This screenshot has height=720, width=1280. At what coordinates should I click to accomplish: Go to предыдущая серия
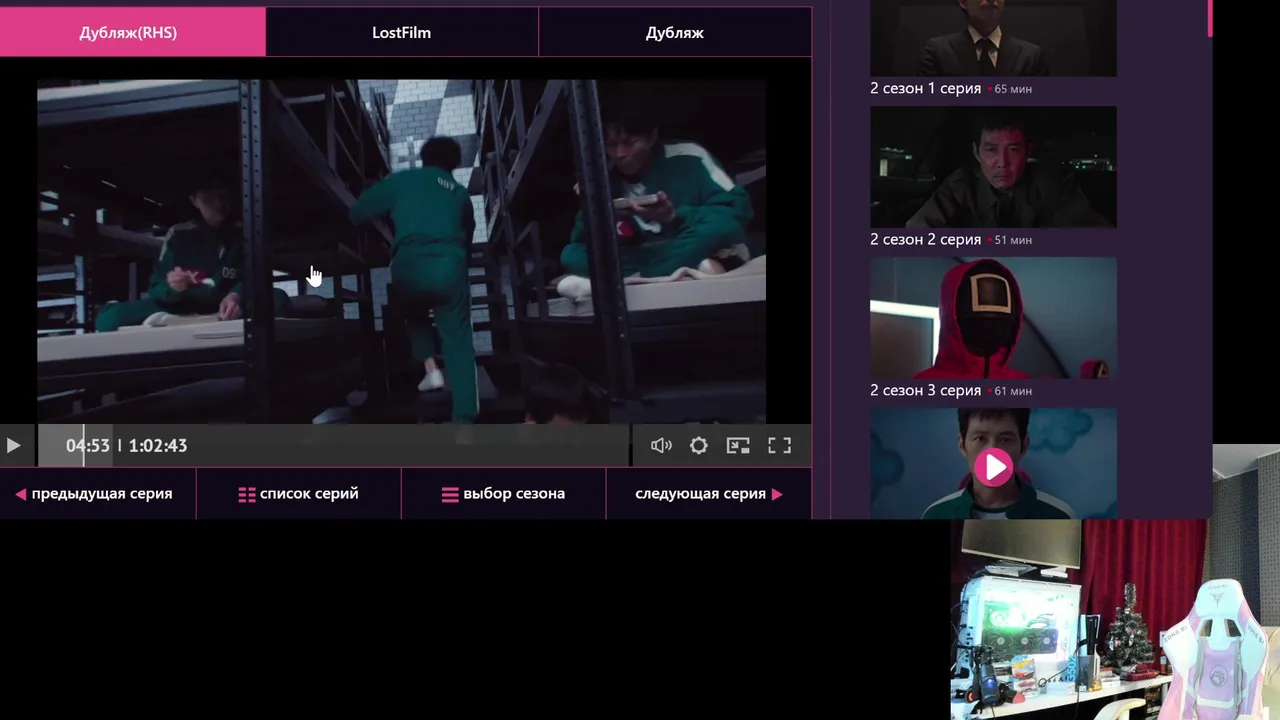[98, 494]
